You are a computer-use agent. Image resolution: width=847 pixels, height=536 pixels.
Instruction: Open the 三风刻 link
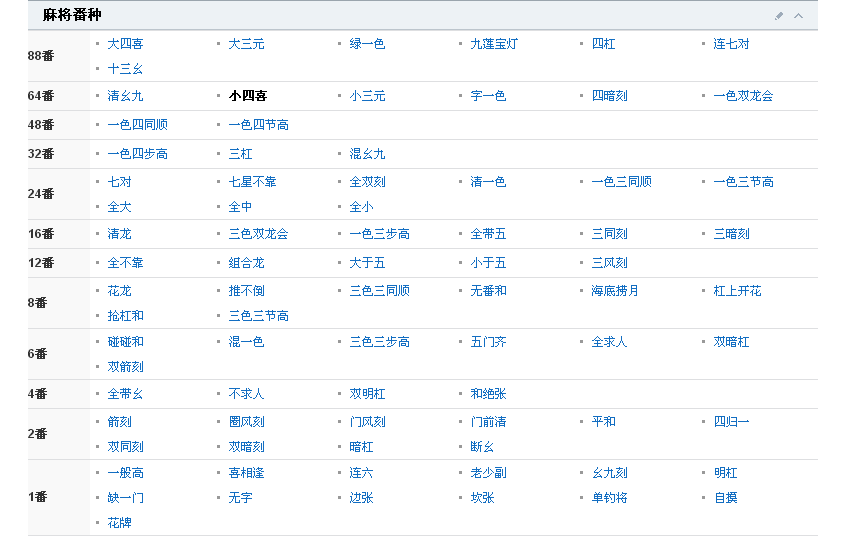[x=609, y=263]
